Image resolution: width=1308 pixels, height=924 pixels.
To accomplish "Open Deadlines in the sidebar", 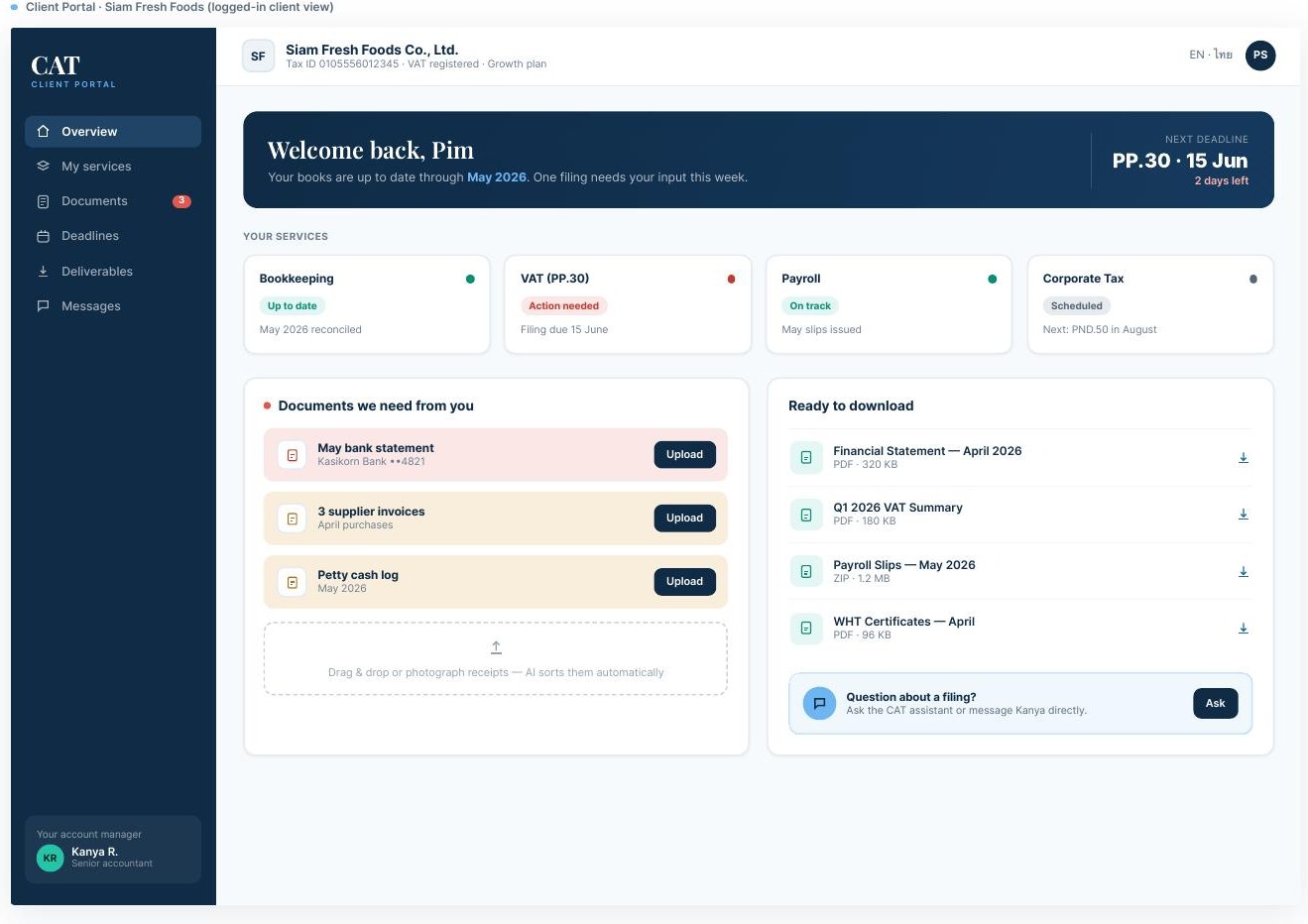I will point(113,236).
